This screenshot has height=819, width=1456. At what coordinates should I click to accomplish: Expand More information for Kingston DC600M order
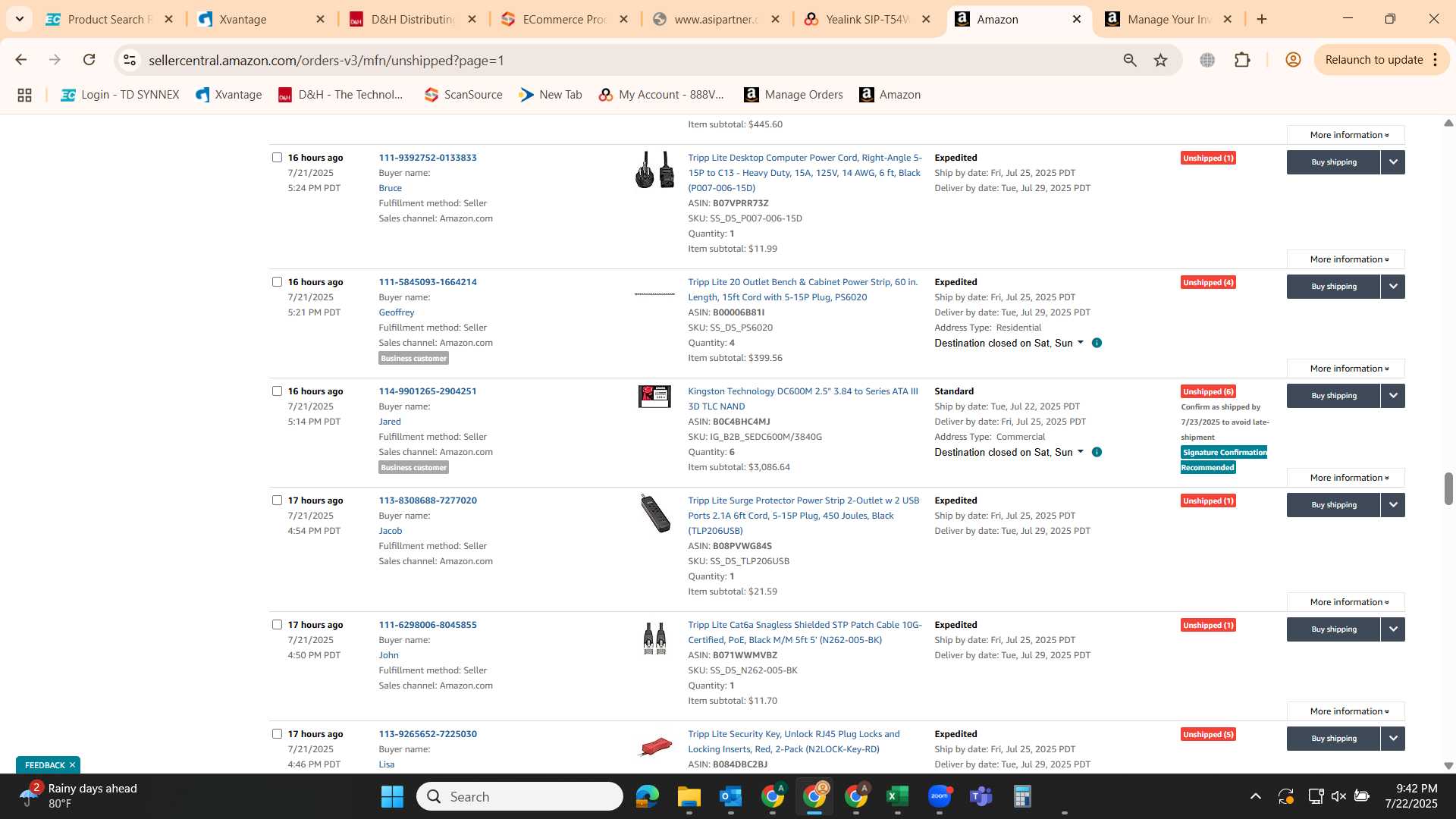[1346, 478]
